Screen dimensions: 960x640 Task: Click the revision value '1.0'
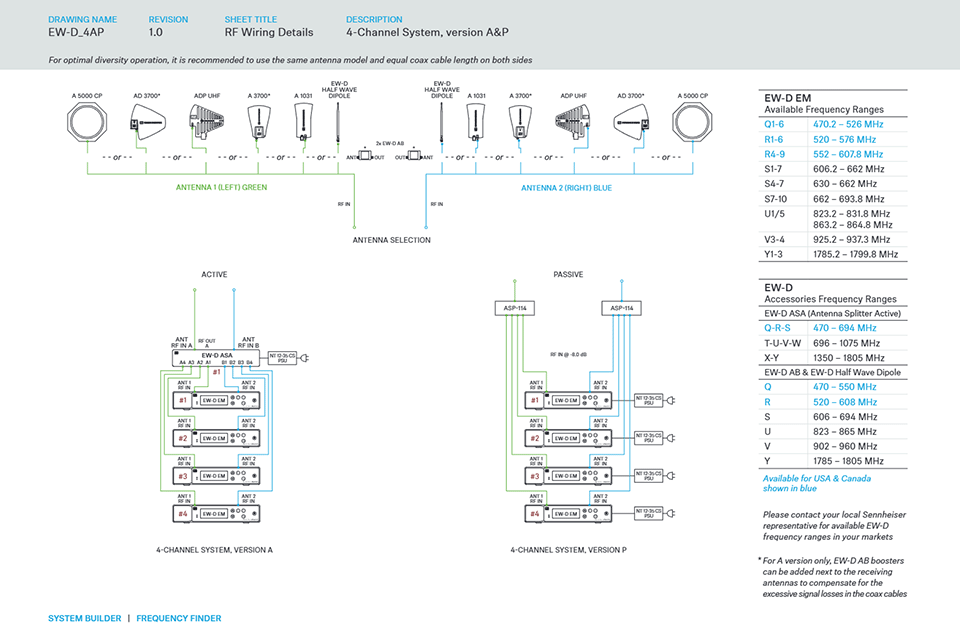click(156, 32)
